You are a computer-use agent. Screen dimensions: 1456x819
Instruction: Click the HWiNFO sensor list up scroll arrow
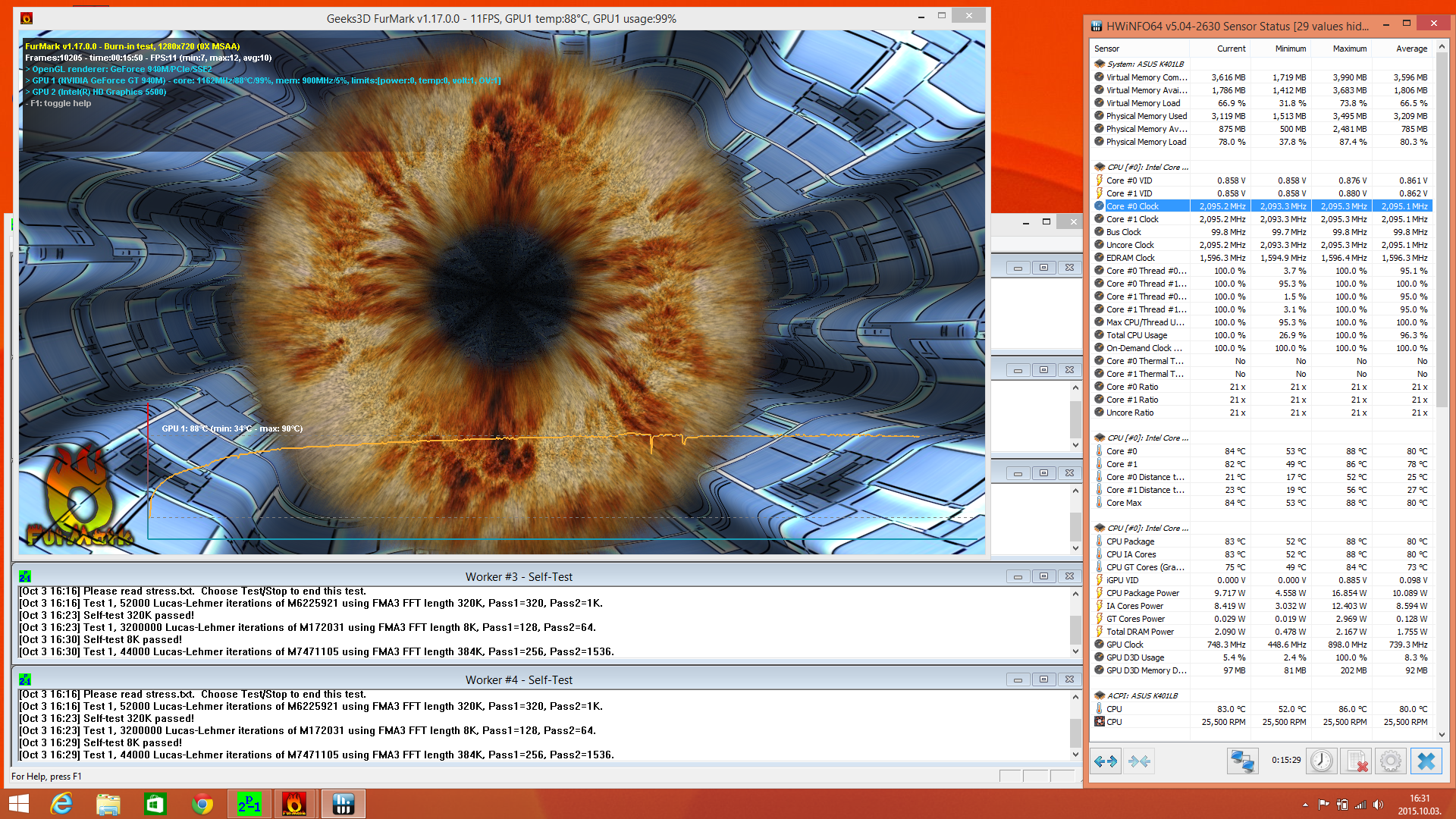click(1442, 48)
